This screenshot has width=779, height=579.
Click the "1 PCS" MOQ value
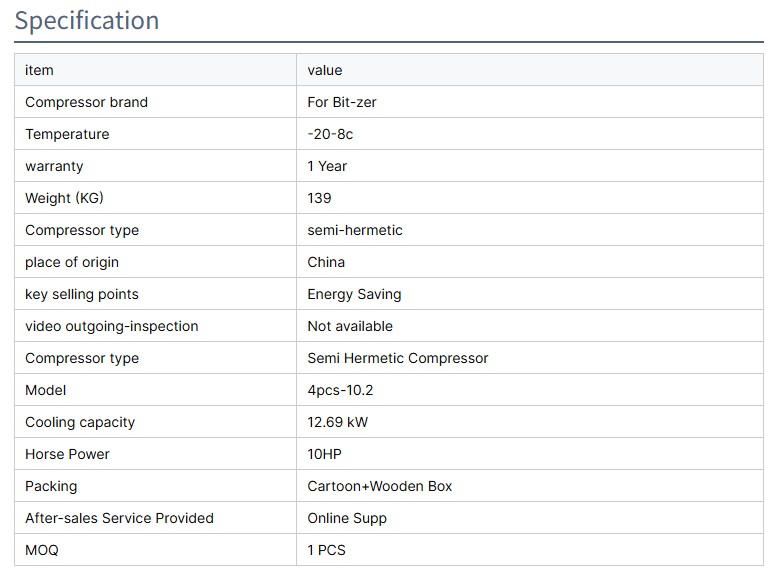[x=326, y=550]
